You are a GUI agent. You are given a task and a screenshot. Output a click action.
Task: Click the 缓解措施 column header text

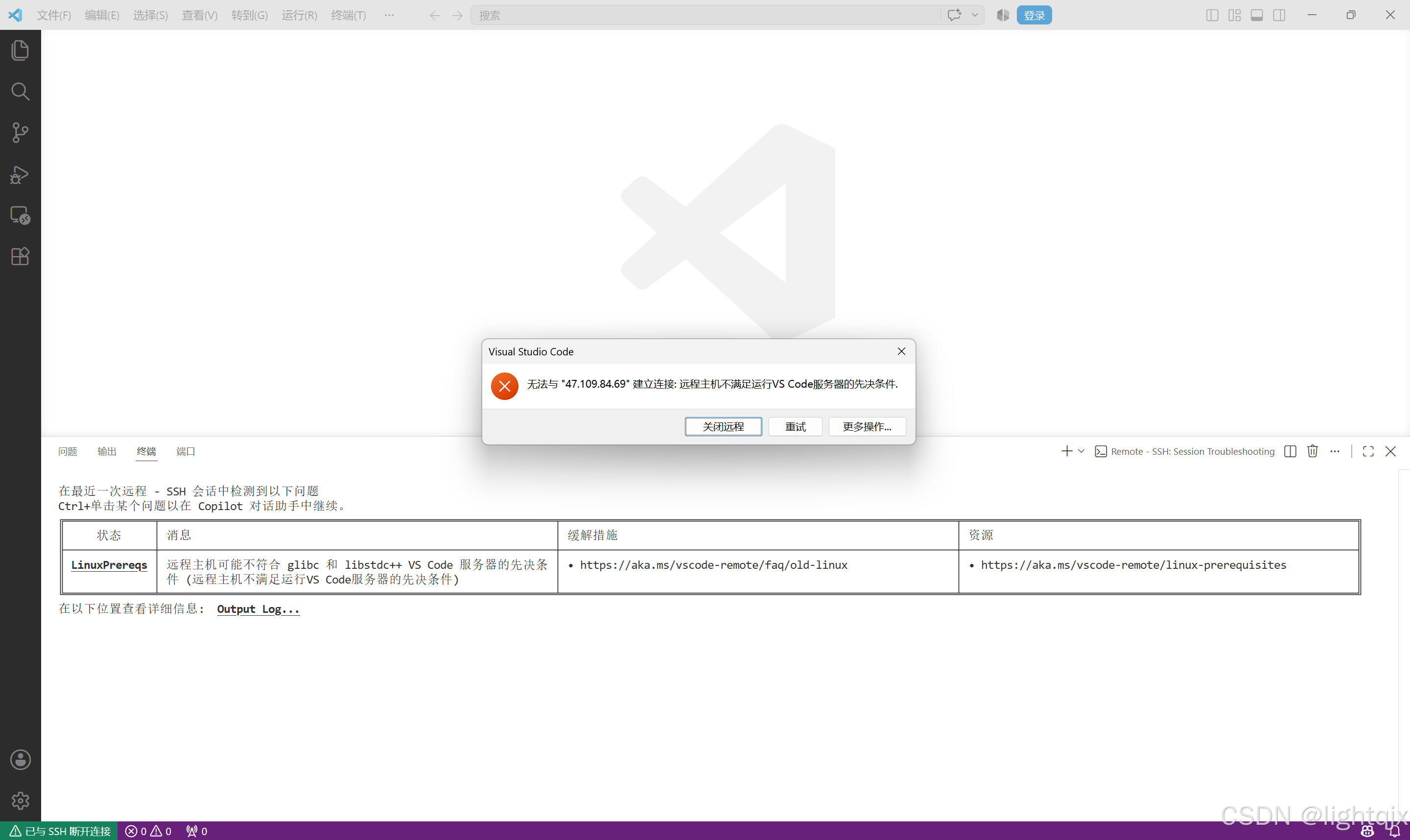593,535
